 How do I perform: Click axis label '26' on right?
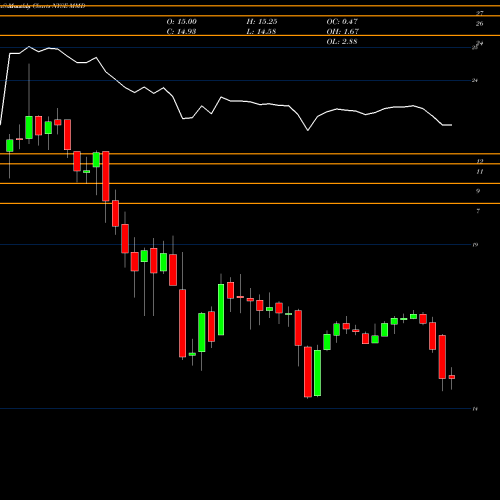(479, 24)
